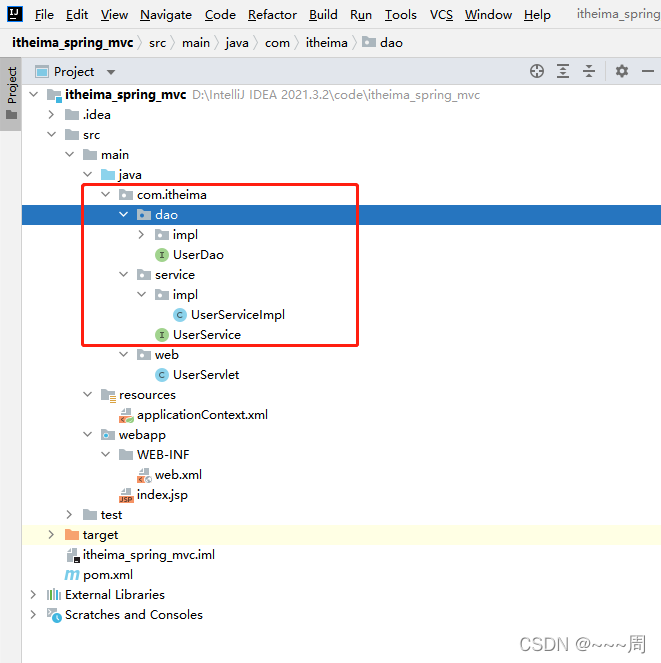Screen dimensions: 661x663
Task: Click the web.xml file icon
Action: click(x=144, y=475)
